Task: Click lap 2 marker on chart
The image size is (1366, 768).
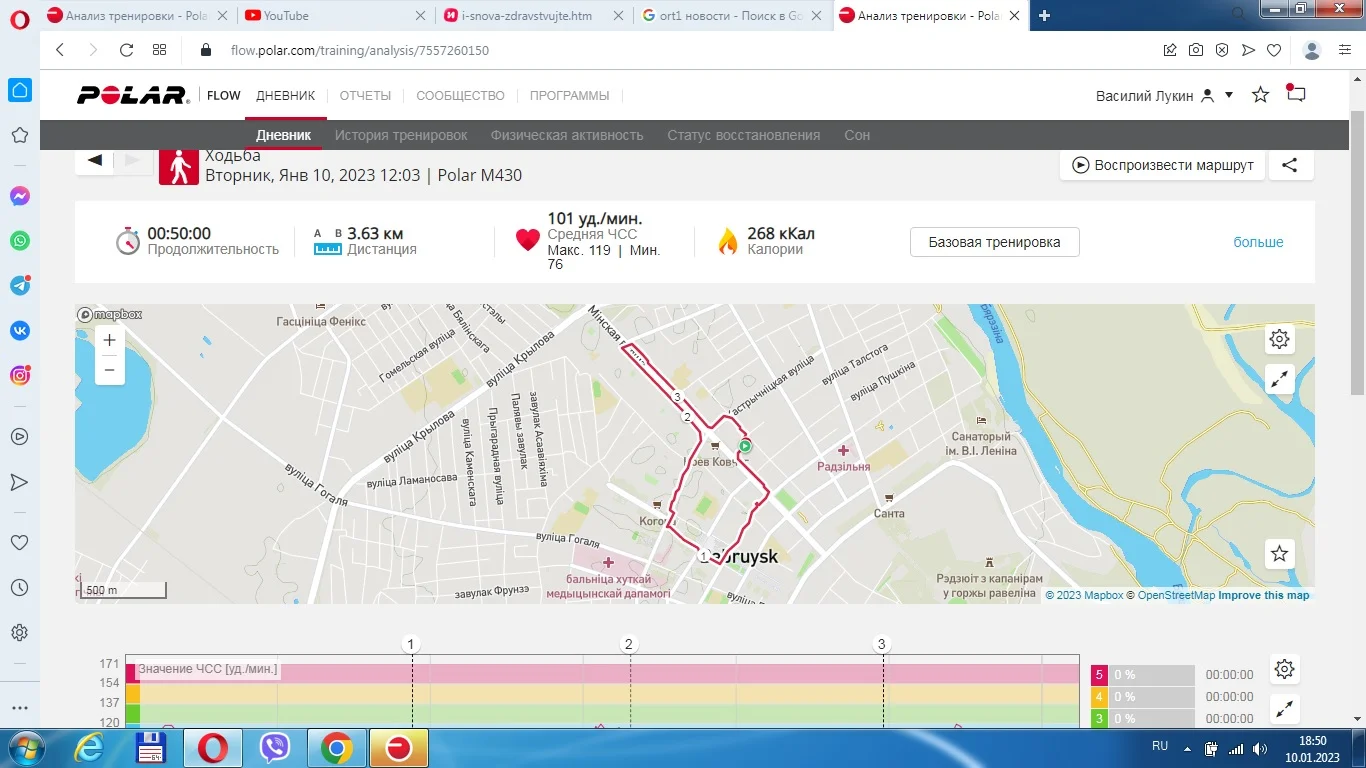Action: (629, 644)
